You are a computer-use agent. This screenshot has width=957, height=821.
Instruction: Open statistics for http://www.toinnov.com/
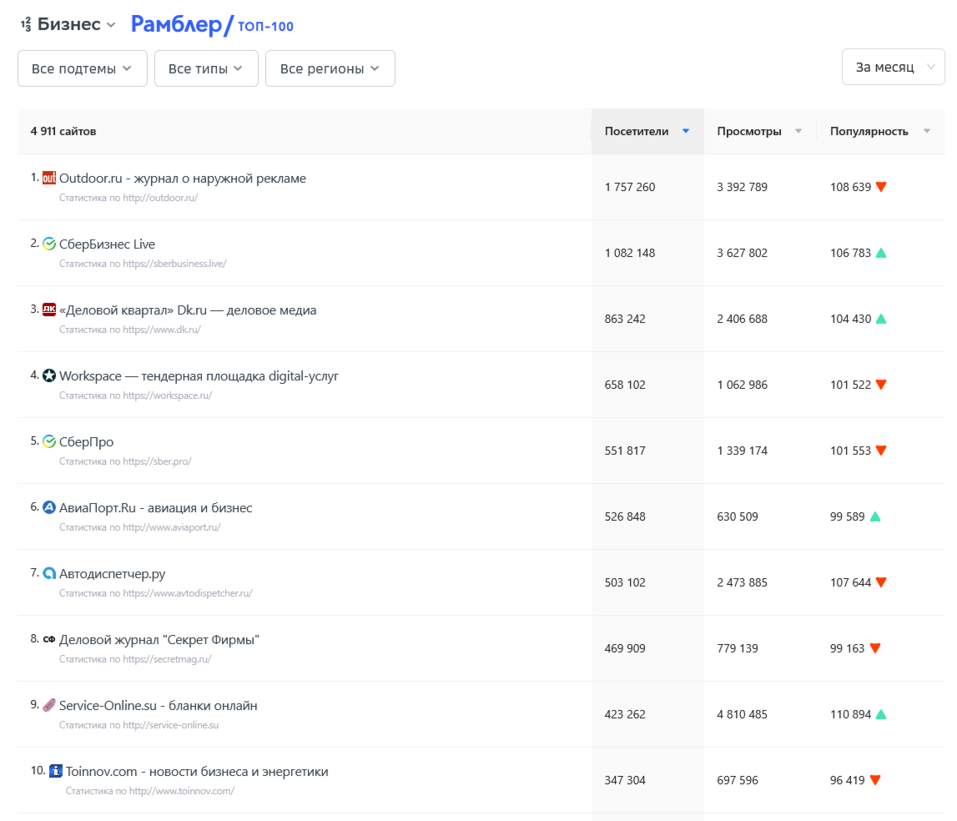(x=150, y=791)
